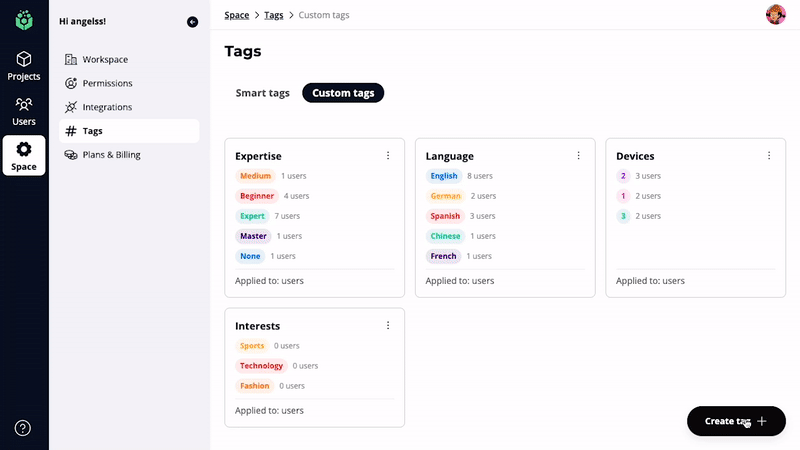Open Projects in the left sidebar
800x450 pixels.
24,66
